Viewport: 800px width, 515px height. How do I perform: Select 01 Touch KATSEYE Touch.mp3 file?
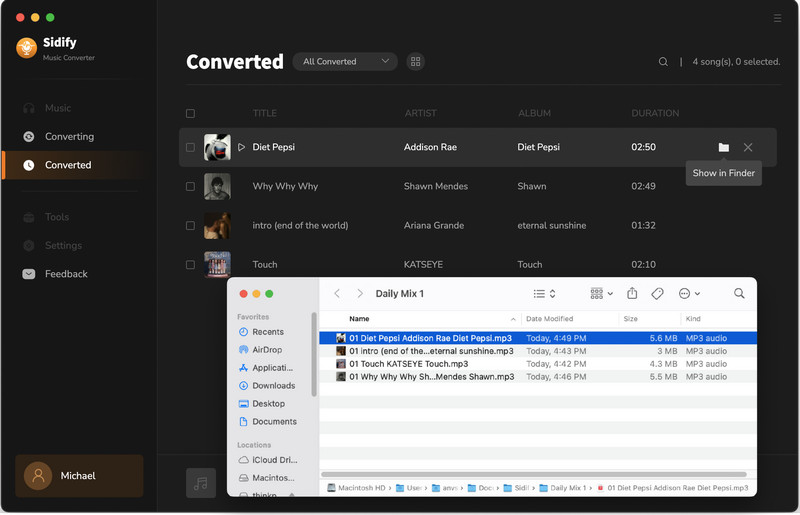coord(538,364)
